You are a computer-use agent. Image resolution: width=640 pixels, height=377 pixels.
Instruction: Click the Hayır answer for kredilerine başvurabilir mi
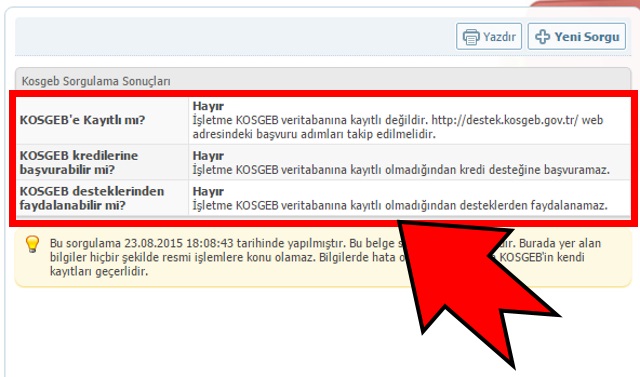click(x=208, y=155)
